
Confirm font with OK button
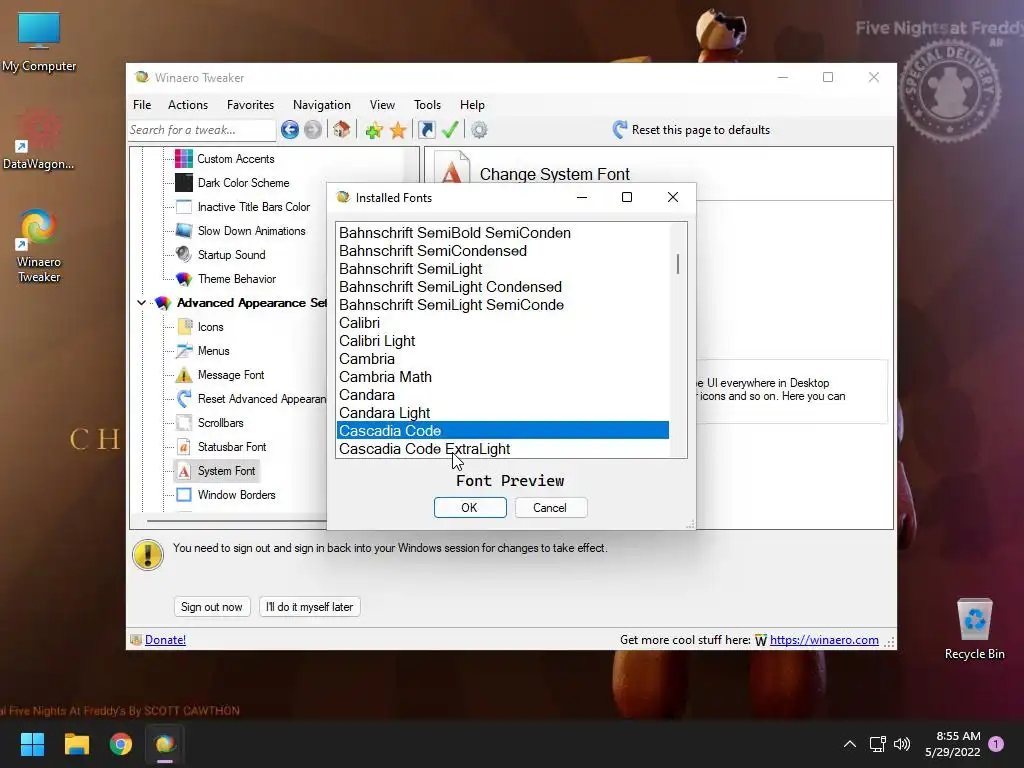pyautogui.click(x=470, y=508)
